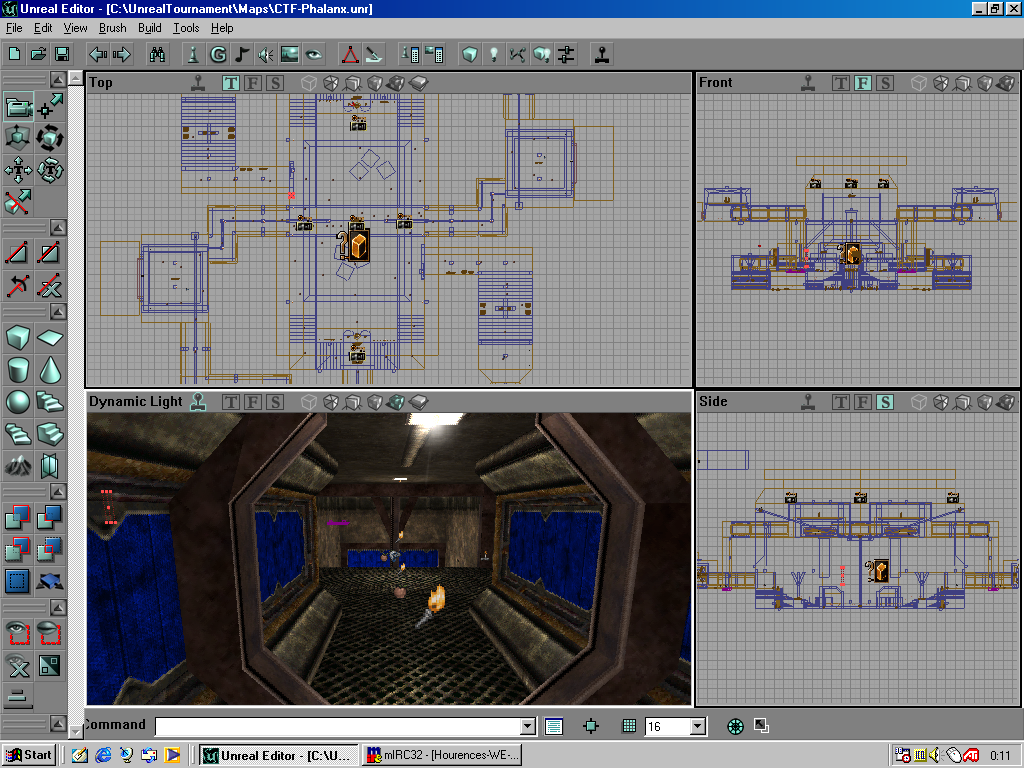Screen dimensions: 1024x768
Task: Click the Start button on the taskbar
Action: pyautogui.click(x=25, y=754)
